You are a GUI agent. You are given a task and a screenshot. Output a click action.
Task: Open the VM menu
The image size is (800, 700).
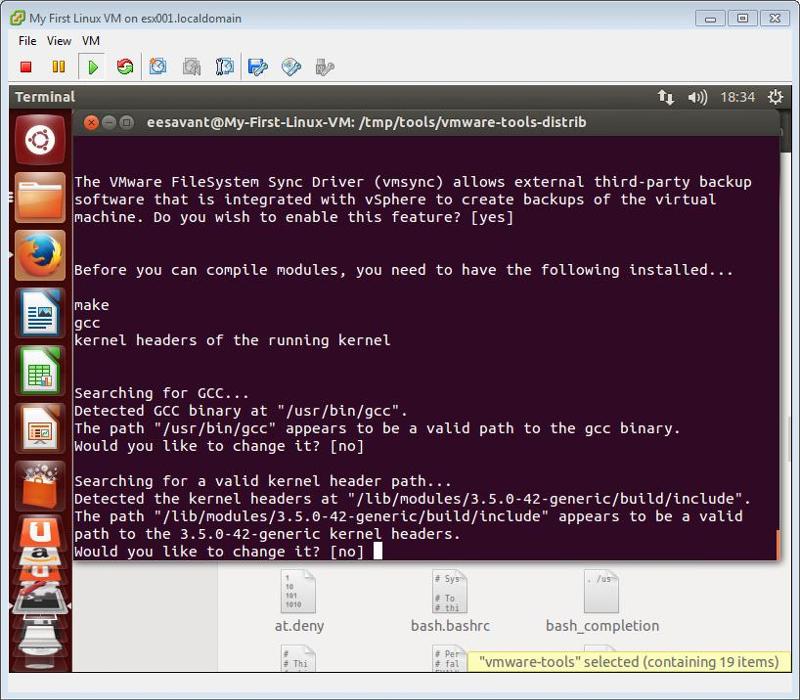91,41
